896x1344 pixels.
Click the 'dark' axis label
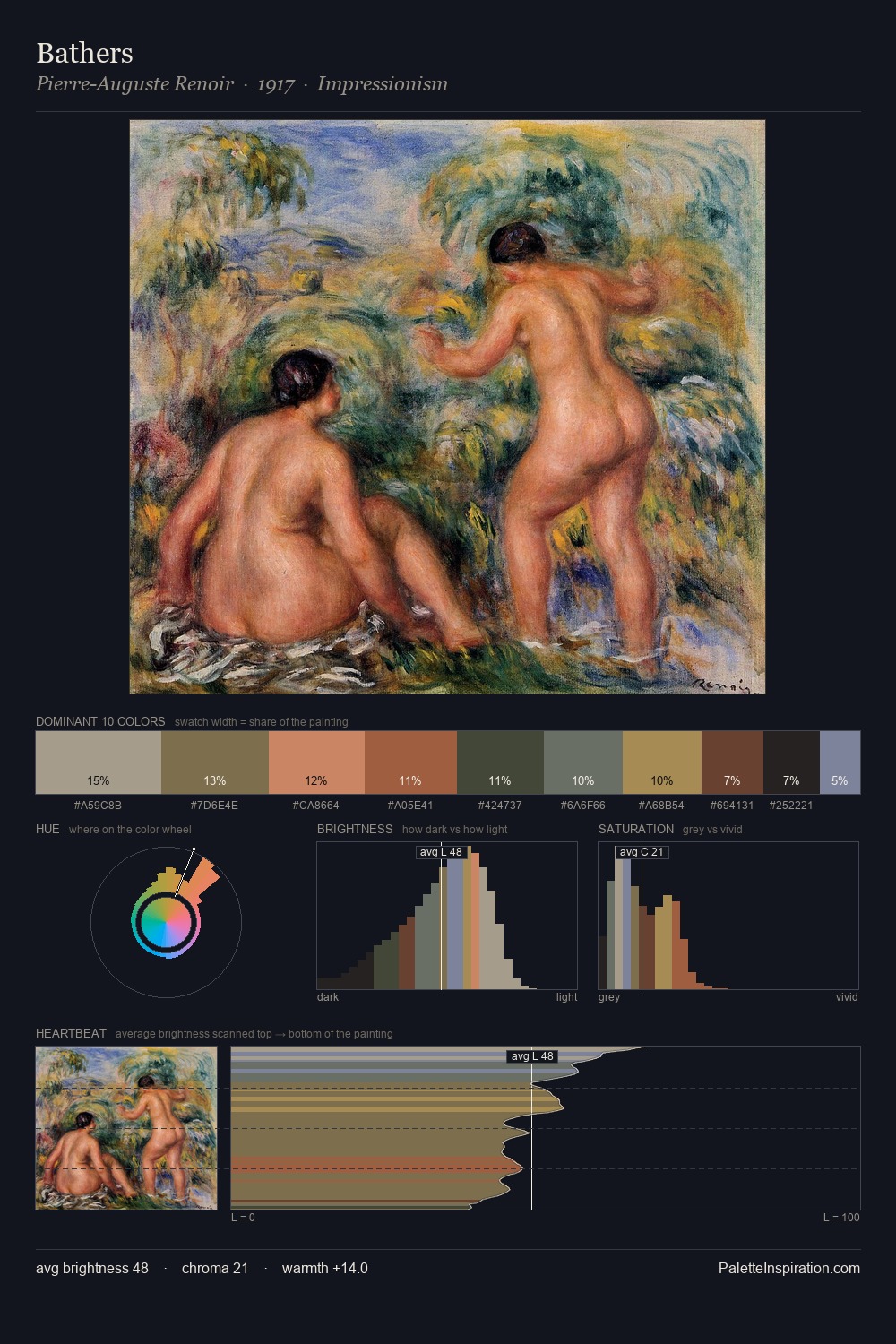click(328, 997)
